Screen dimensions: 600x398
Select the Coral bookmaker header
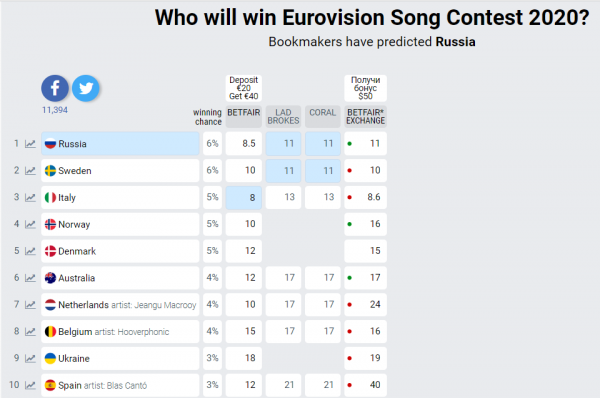click(x=323, y=116)
